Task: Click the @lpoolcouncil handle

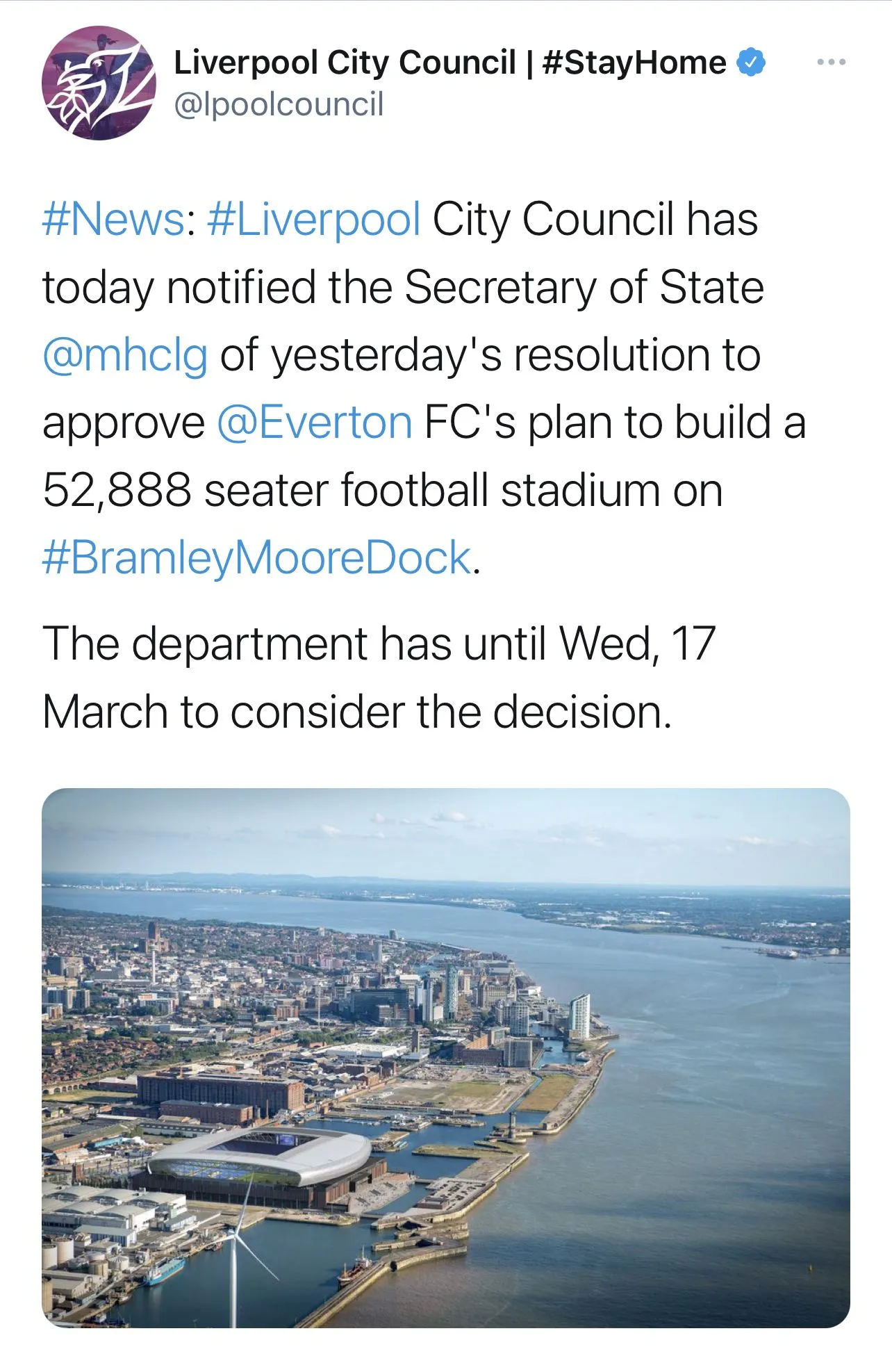Action: [279, 105]
